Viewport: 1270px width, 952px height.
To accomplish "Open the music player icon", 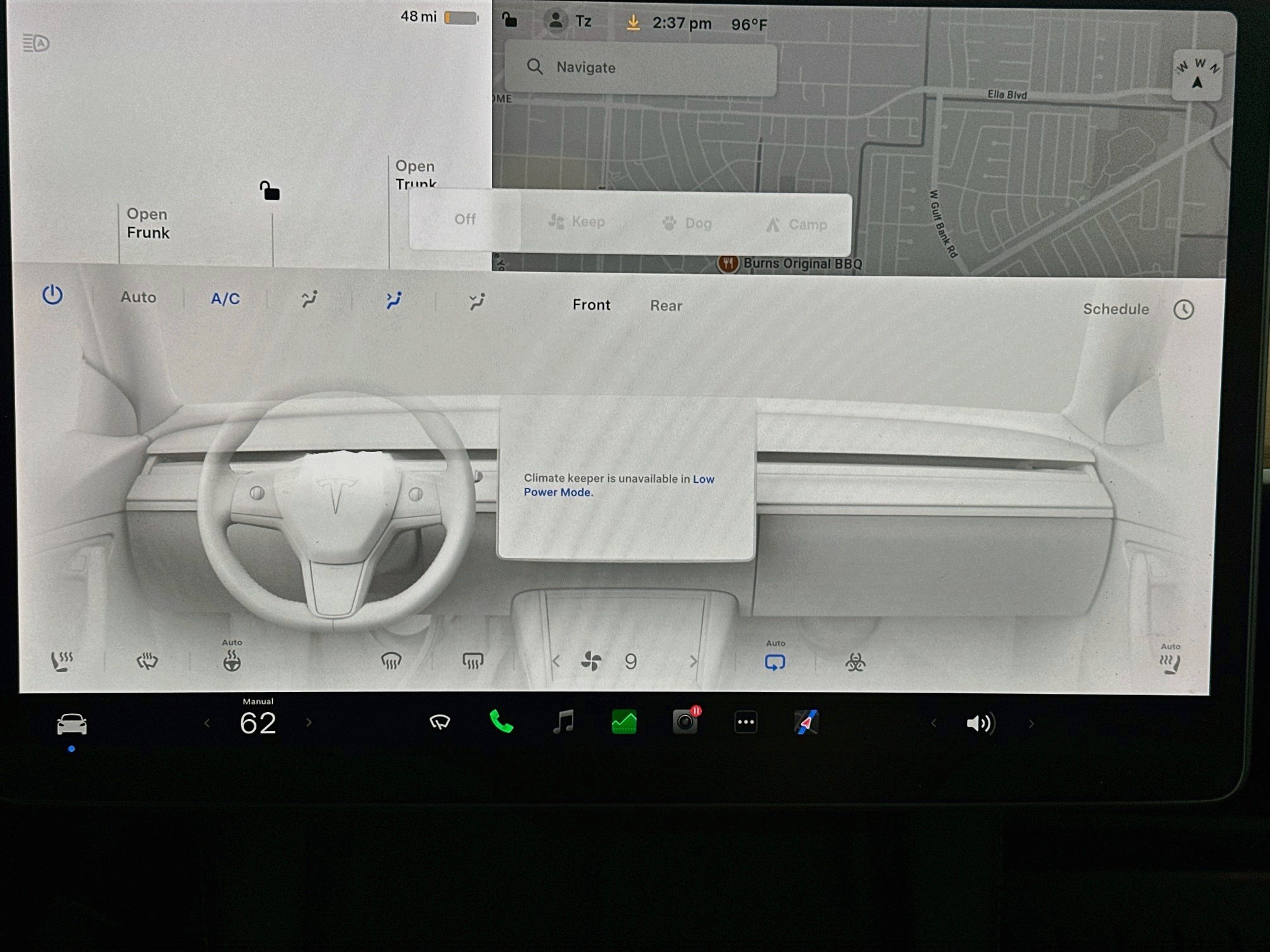I will point(563,722).
